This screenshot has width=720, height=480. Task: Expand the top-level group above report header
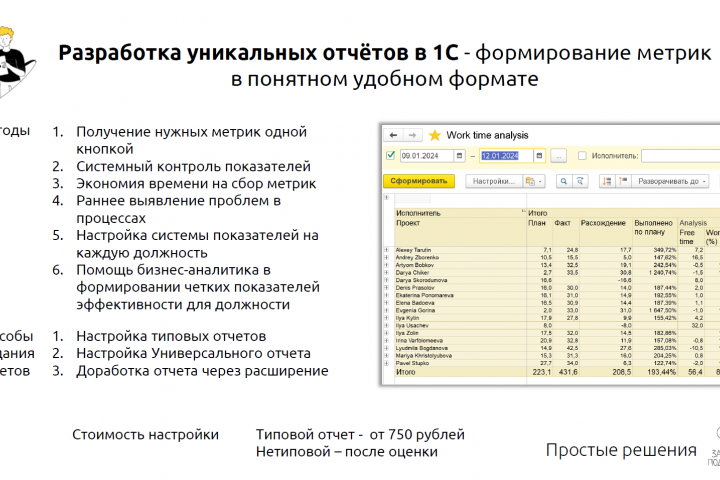pyautogui.click(x=386, y=198)
